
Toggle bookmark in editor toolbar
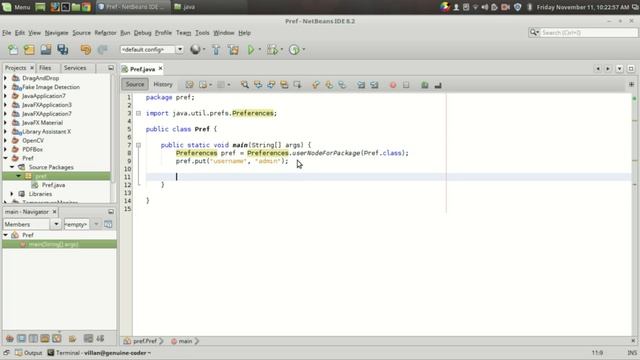pos(342,85)
